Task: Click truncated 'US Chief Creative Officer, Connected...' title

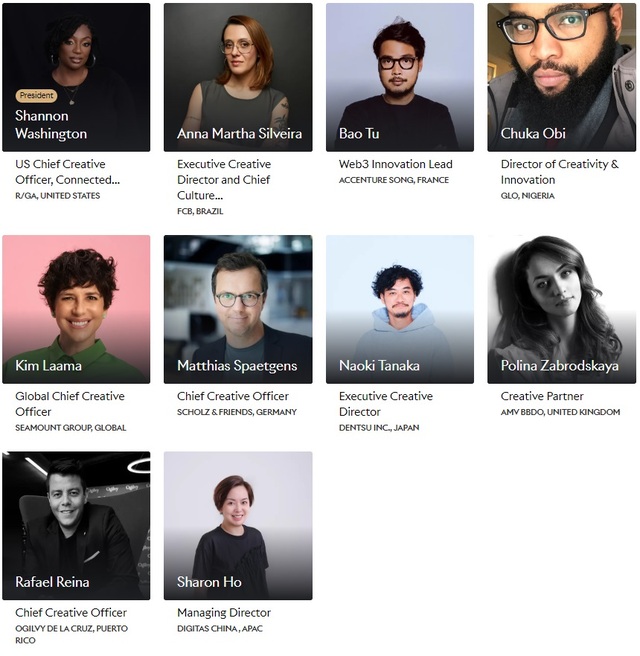Action: (x=67, y=172)
